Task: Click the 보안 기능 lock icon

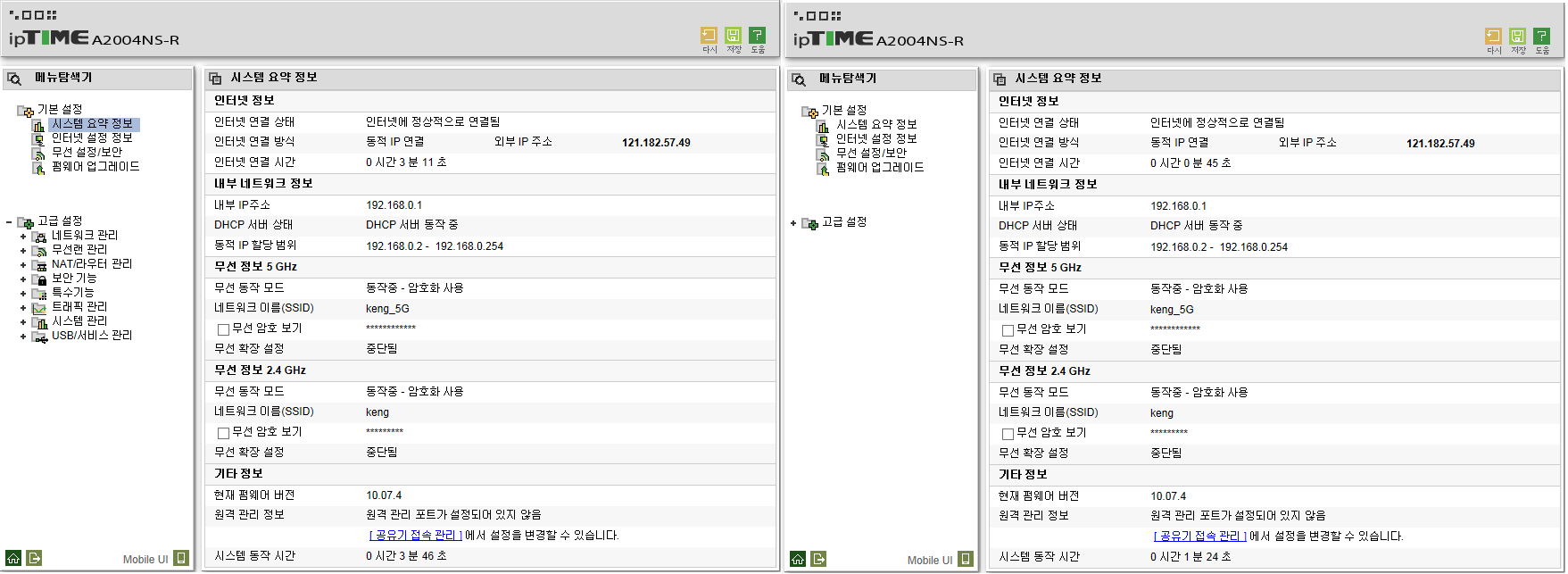Action: (x=39, y=279)
